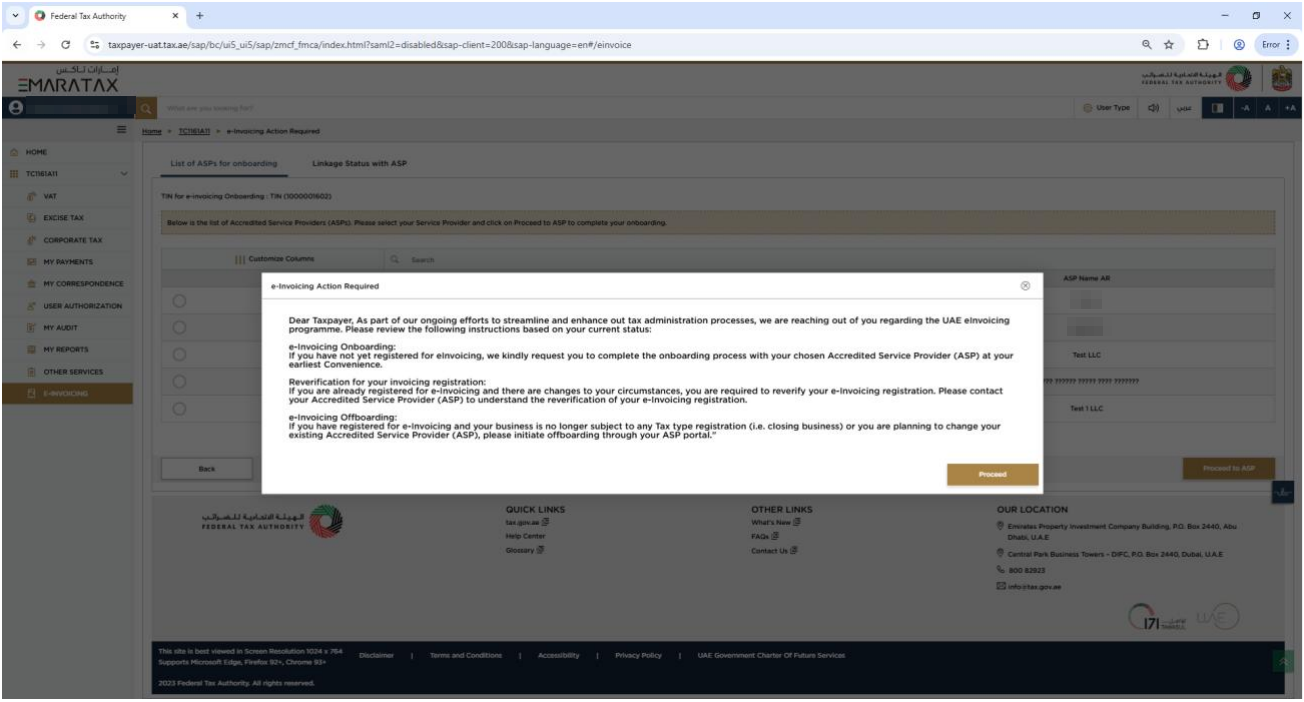This screenshot has height=702, width=1304.
Task: Click the Excise Tax sidebar icon
Action: [x=32, y=219]
